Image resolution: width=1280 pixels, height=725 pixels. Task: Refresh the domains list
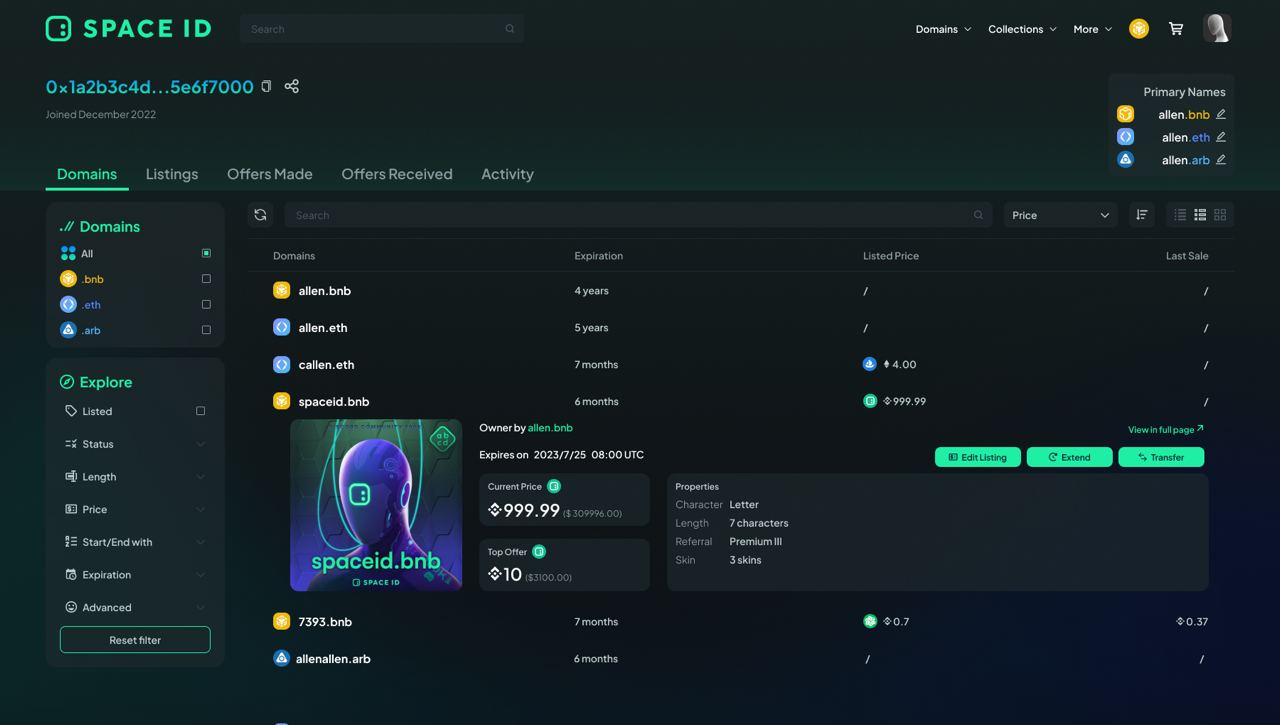click(260, 214)
